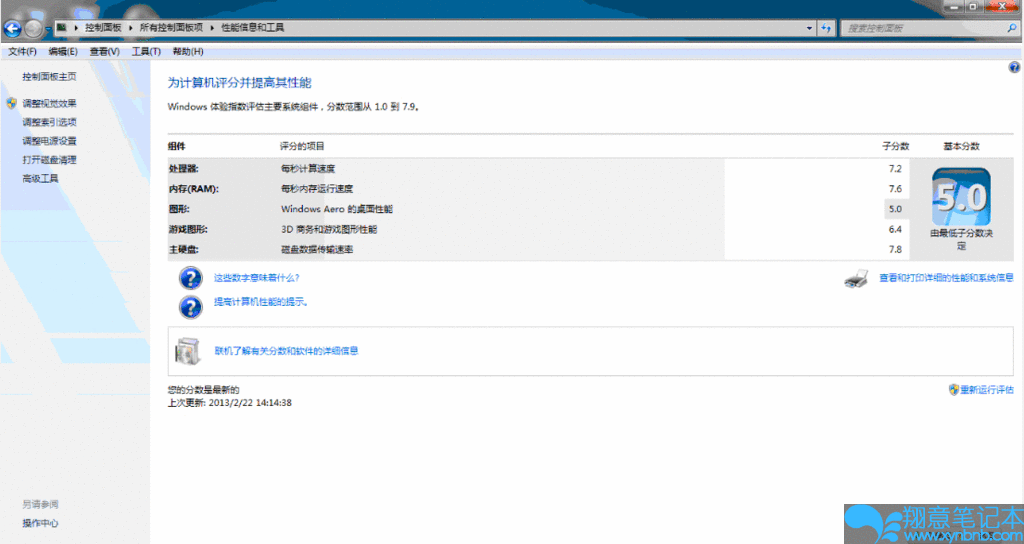Click the printer icon
This screenshot has width=1024, height=544.
856,279
